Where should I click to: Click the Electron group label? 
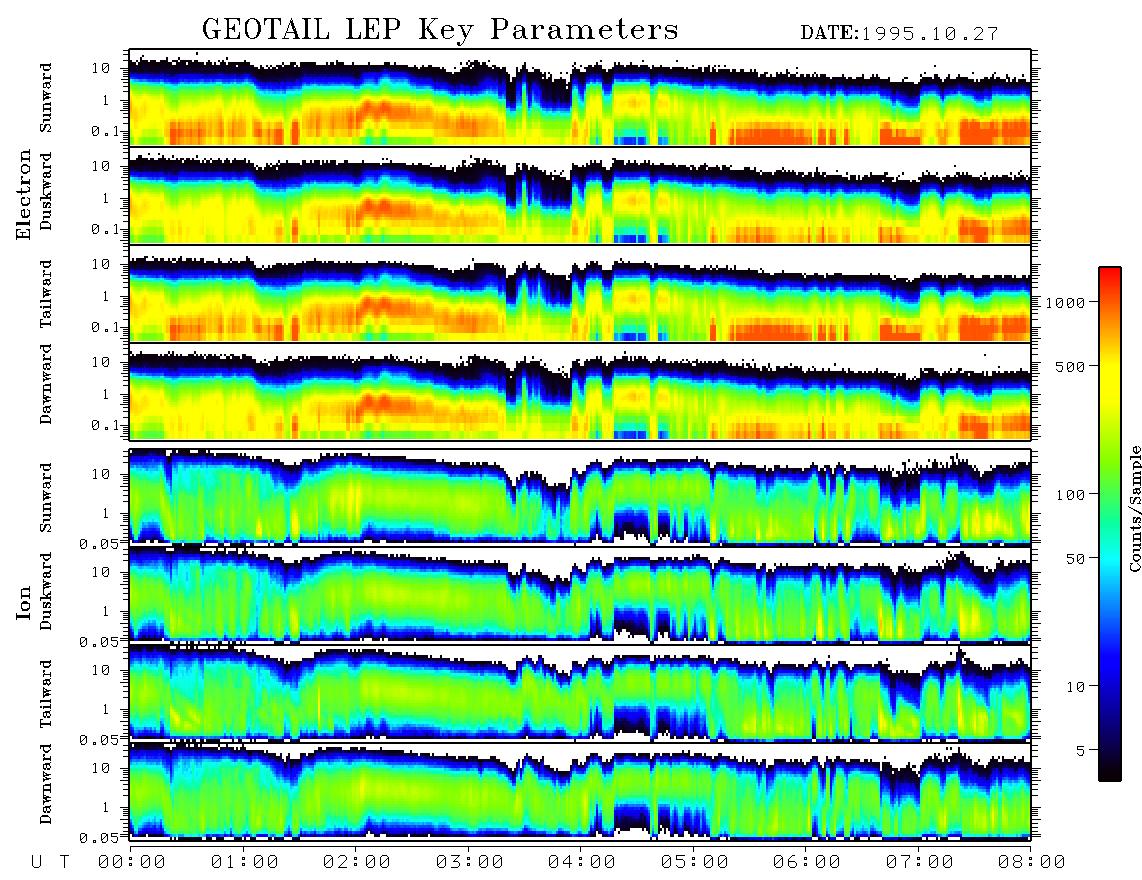23,194
